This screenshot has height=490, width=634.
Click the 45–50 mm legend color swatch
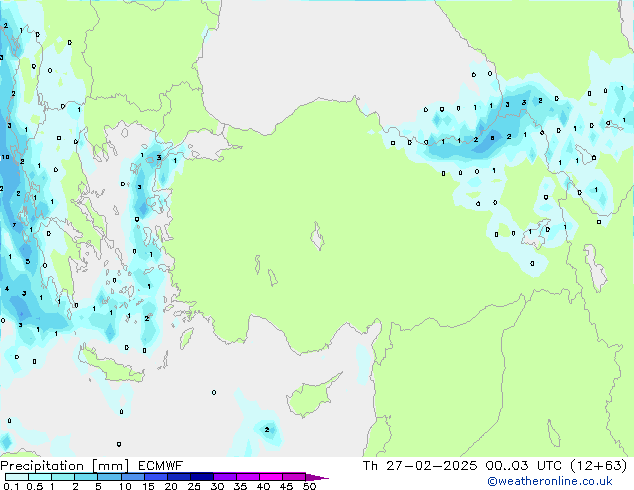[294, 477]
